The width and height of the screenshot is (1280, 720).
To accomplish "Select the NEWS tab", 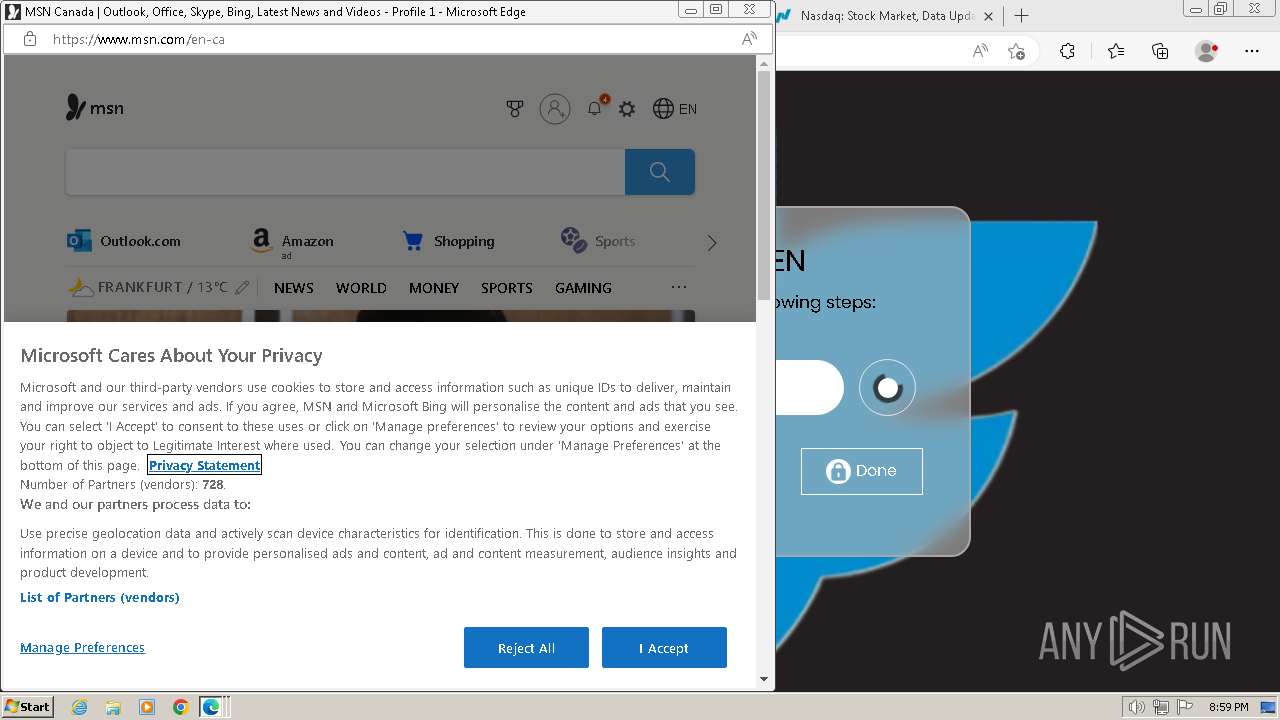I will 294,288.
